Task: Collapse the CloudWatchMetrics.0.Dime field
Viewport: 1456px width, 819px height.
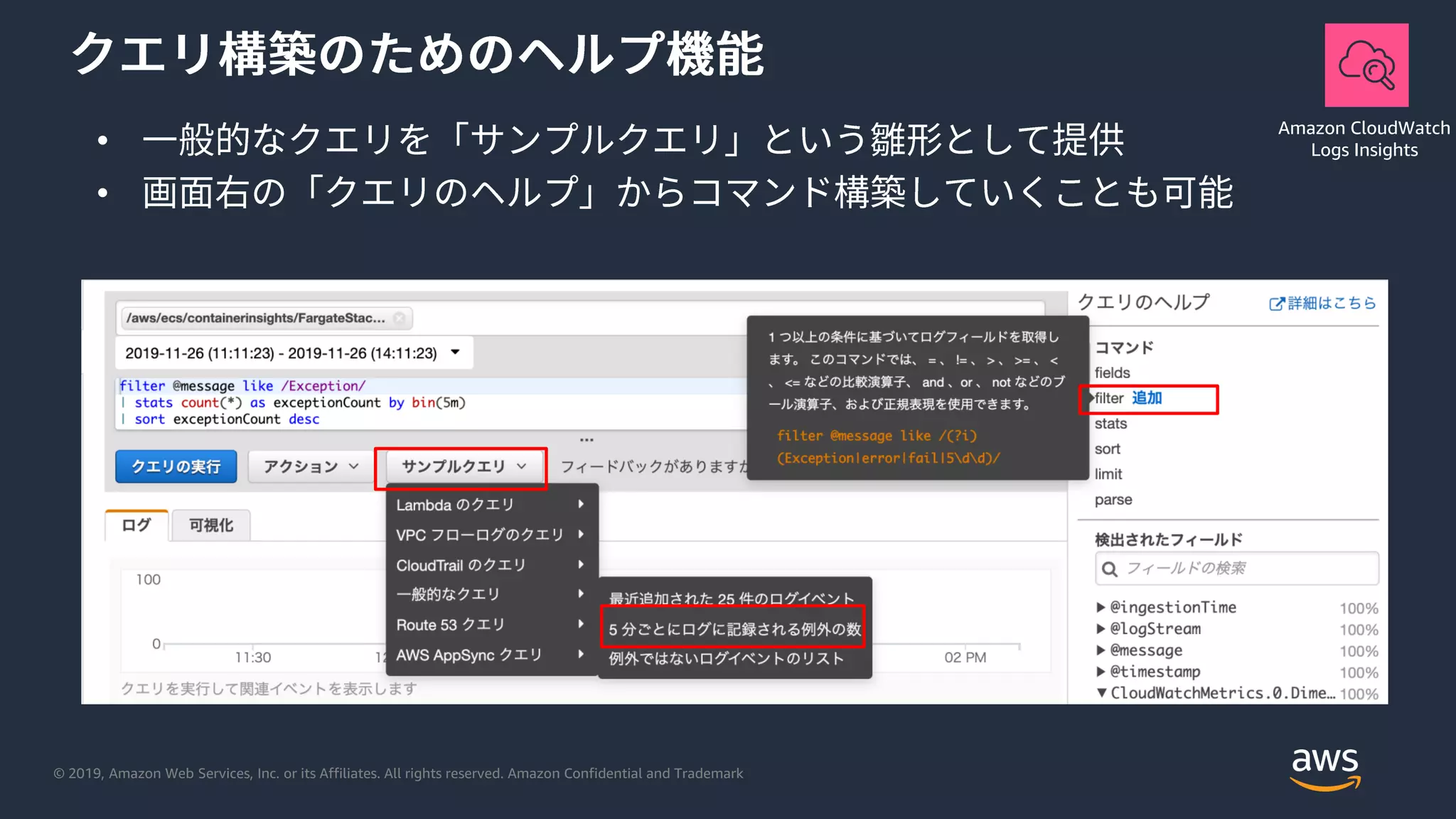Action: [x=1101, y=692]
